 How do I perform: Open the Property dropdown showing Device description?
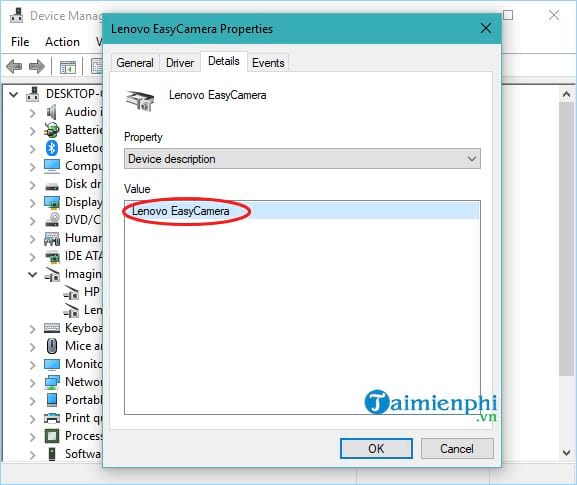[302, 159]
